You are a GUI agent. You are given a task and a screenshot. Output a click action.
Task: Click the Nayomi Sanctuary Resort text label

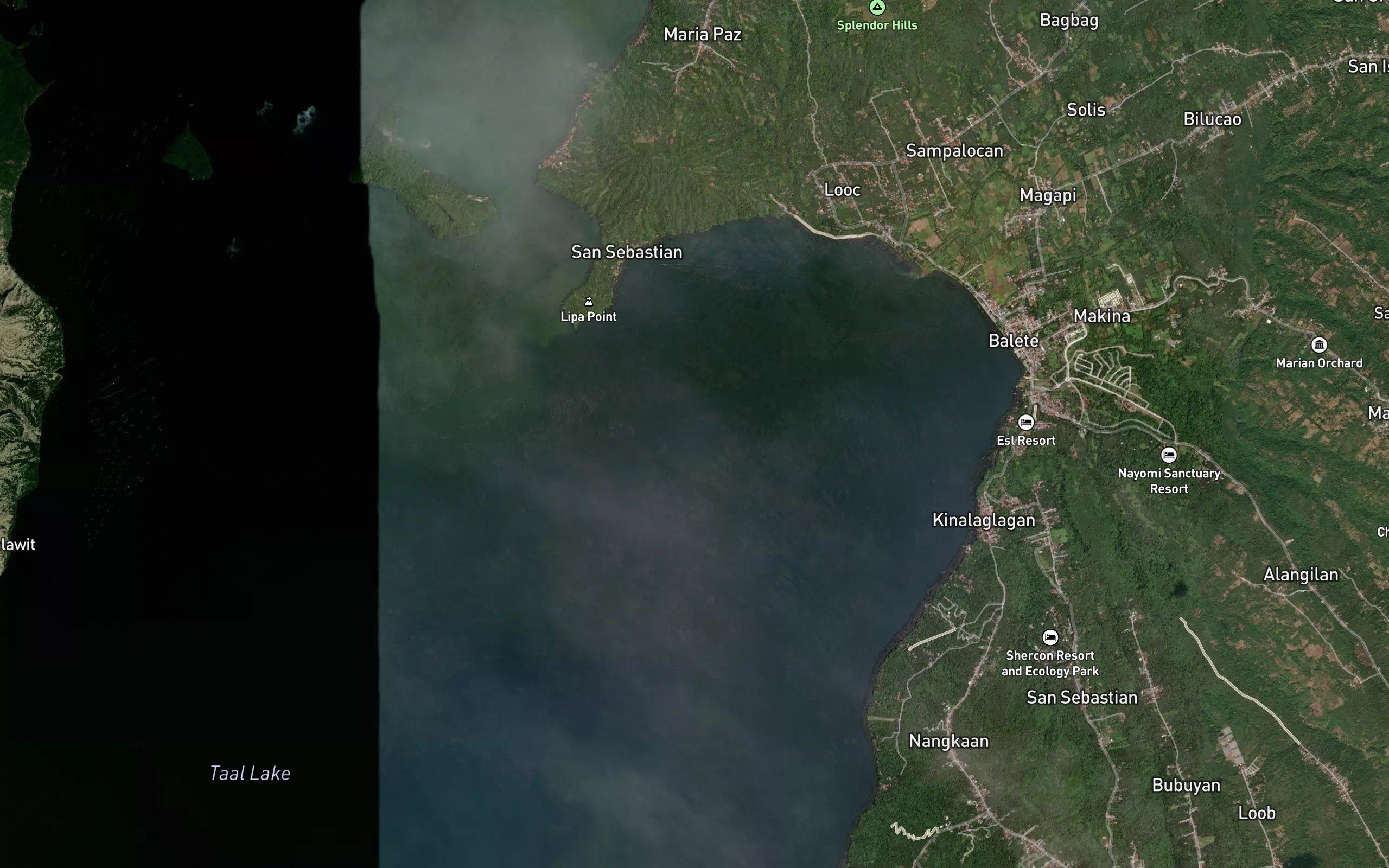click(1169, 481)
